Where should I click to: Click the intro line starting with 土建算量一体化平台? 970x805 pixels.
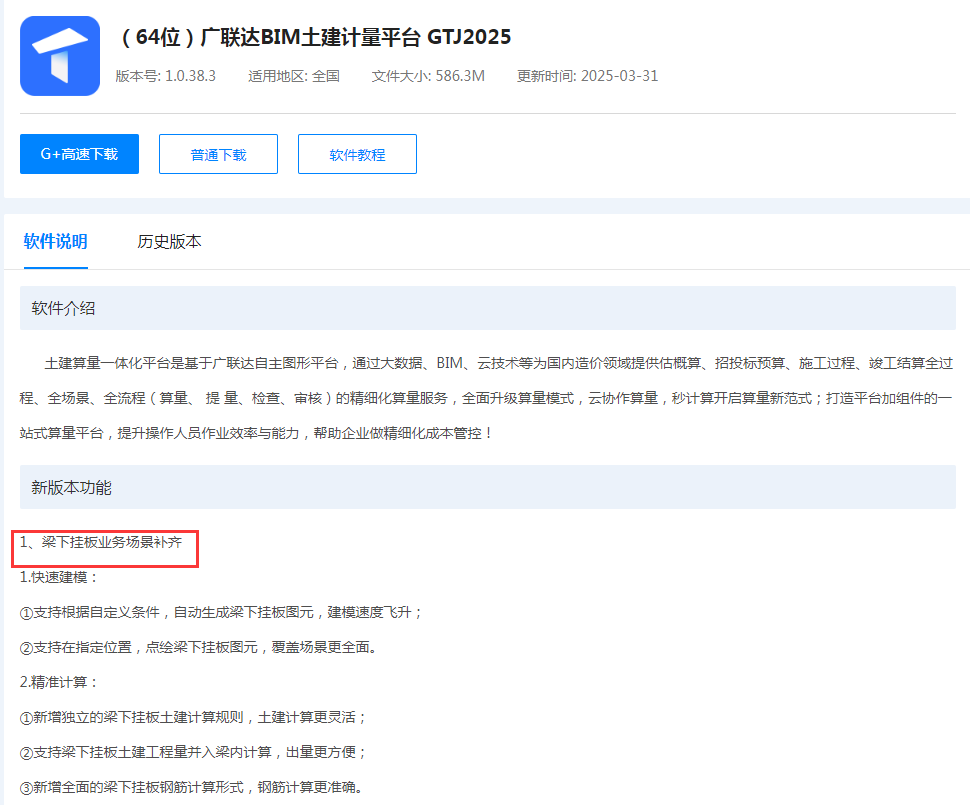[x=499, y=363]
